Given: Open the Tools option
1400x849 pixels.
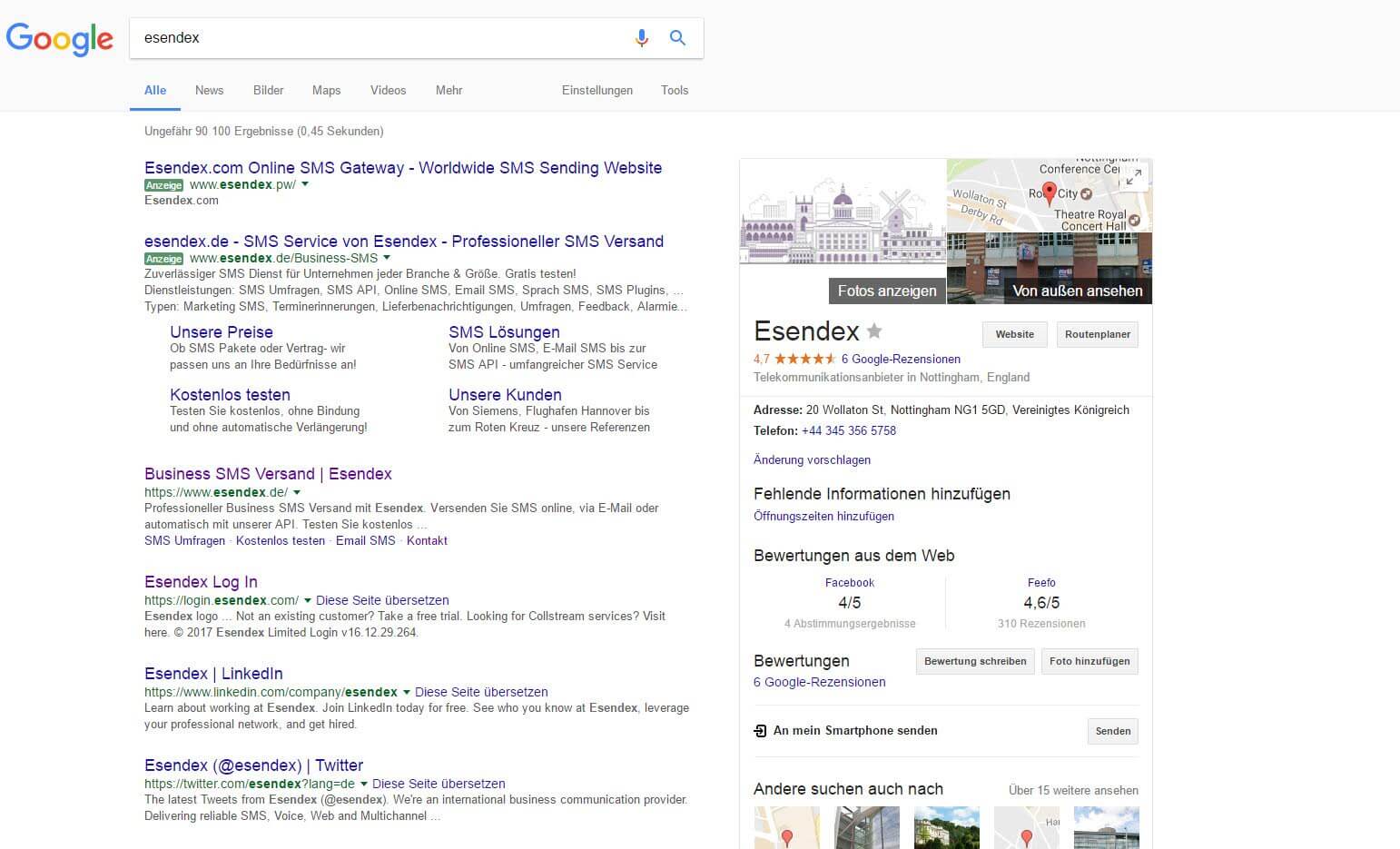Looking at the screenshot, I should click(x=675, y=90).
